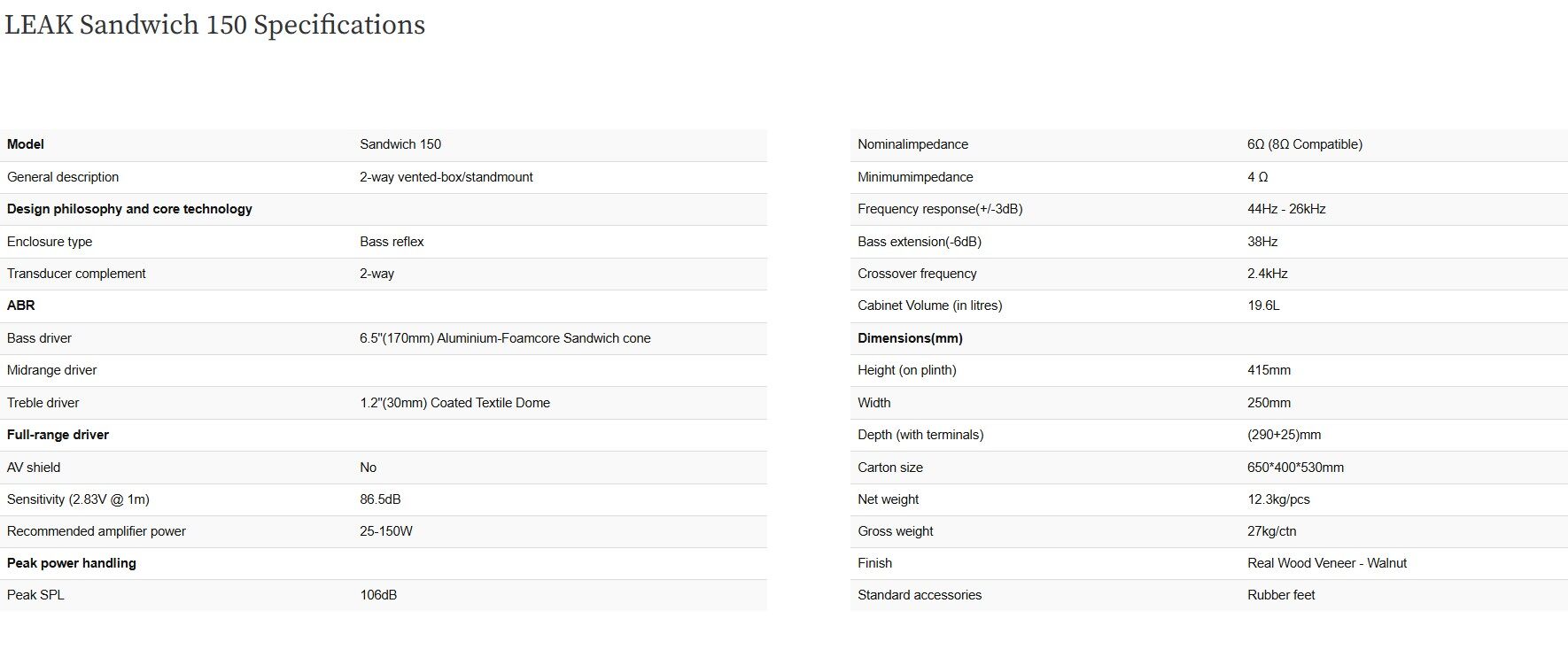
Task: Select the Aluminium-Foamcore Sandwich cone bass driver text
Action: 505,338
